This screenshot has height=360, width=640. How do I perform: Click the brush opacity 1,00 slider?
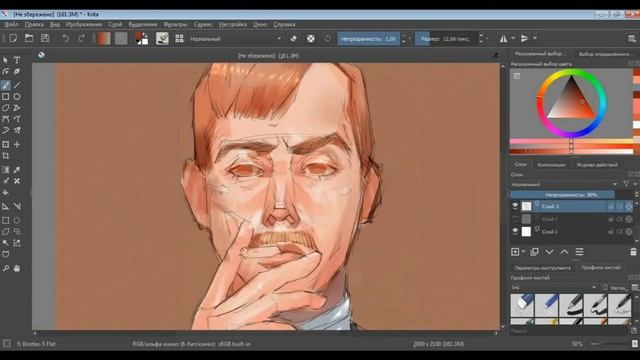tap(369, 39)
